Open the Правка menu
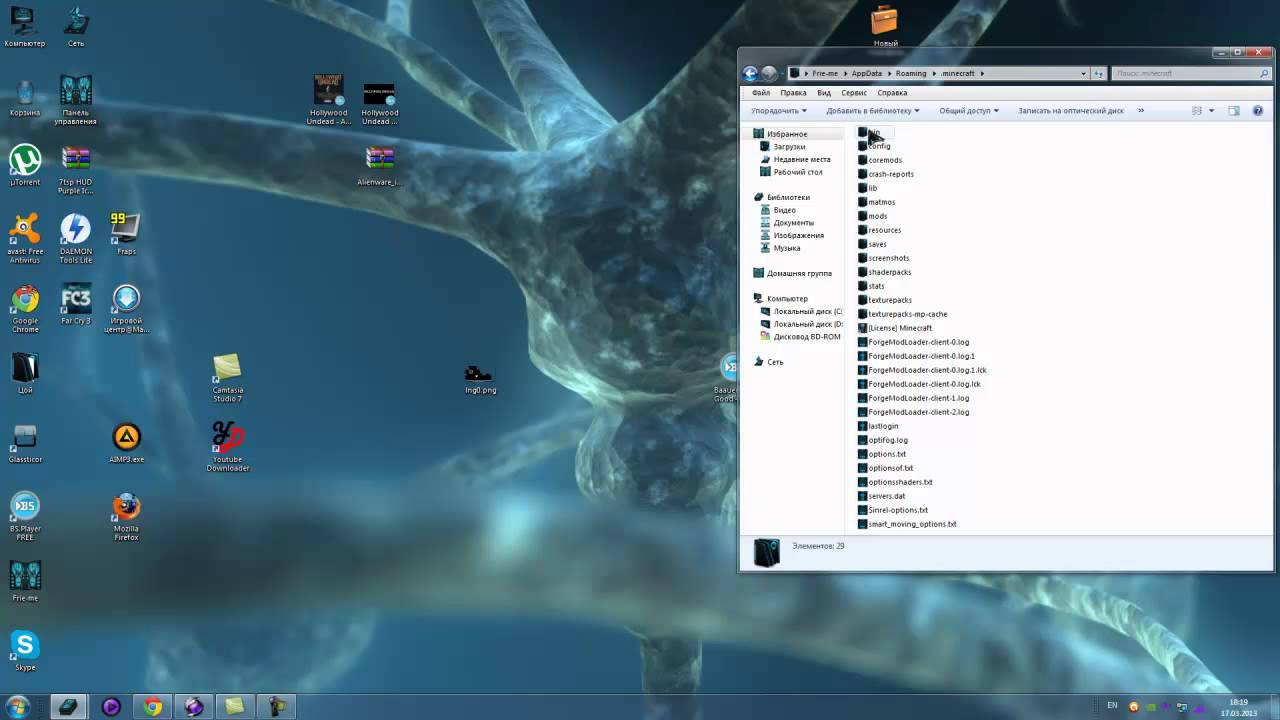The height and width of the screenshot is (720, 1280). click(x=793, y=93)
